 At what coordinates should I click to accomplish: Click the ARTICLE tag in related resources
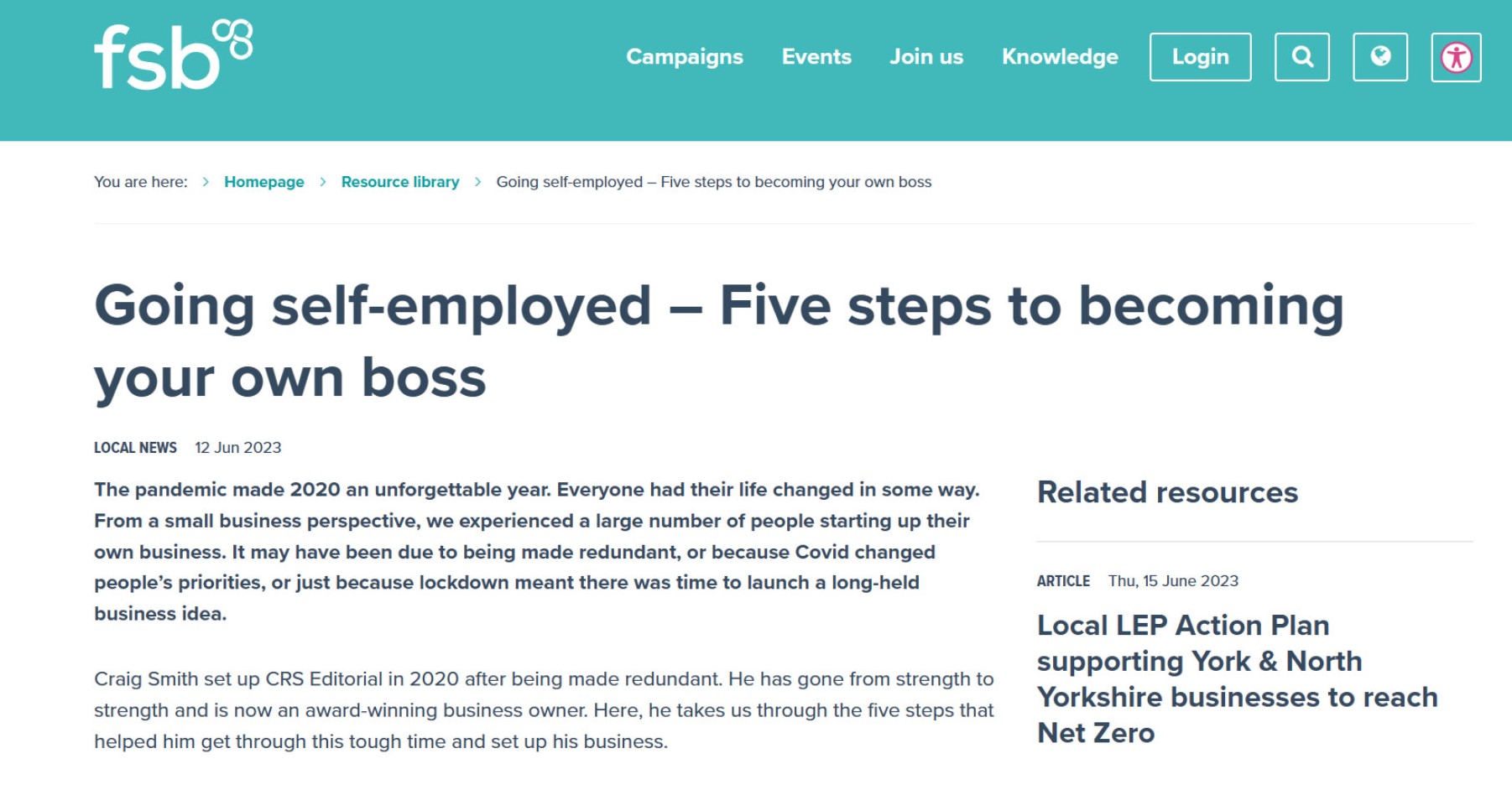[x=1063, y=581]
